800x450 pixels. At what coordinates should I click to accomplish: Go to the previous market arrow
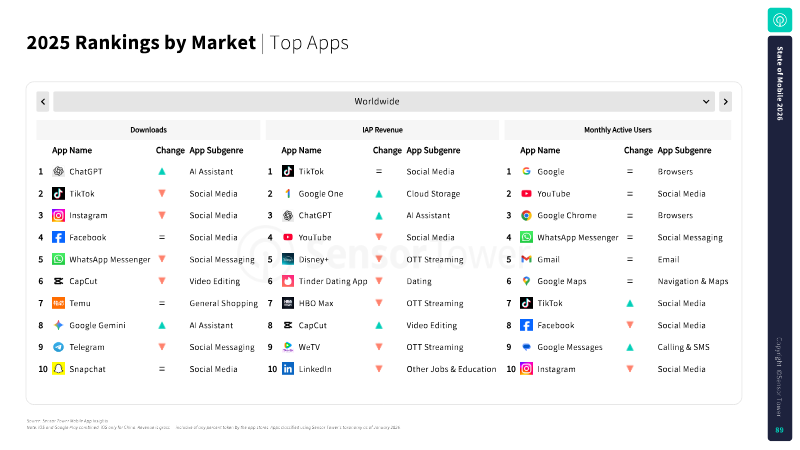click(x=43, y=101)
